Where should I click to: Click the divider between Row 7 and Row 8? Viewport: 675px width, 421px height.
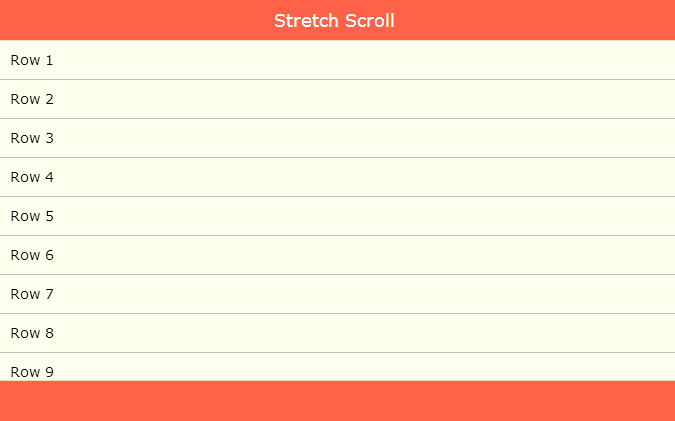[x=337, y=313]
